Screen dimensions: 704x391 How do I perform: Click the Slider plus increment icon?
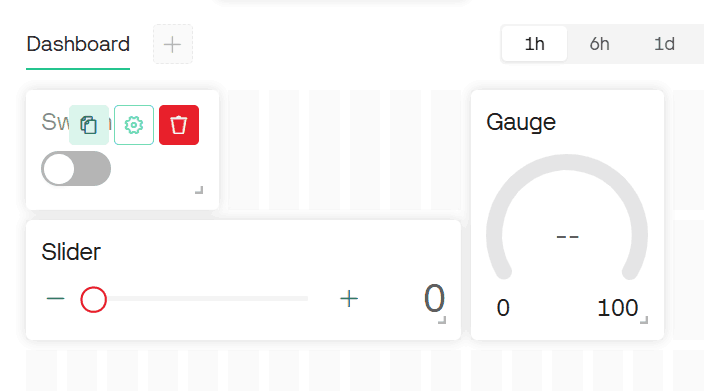349,299
